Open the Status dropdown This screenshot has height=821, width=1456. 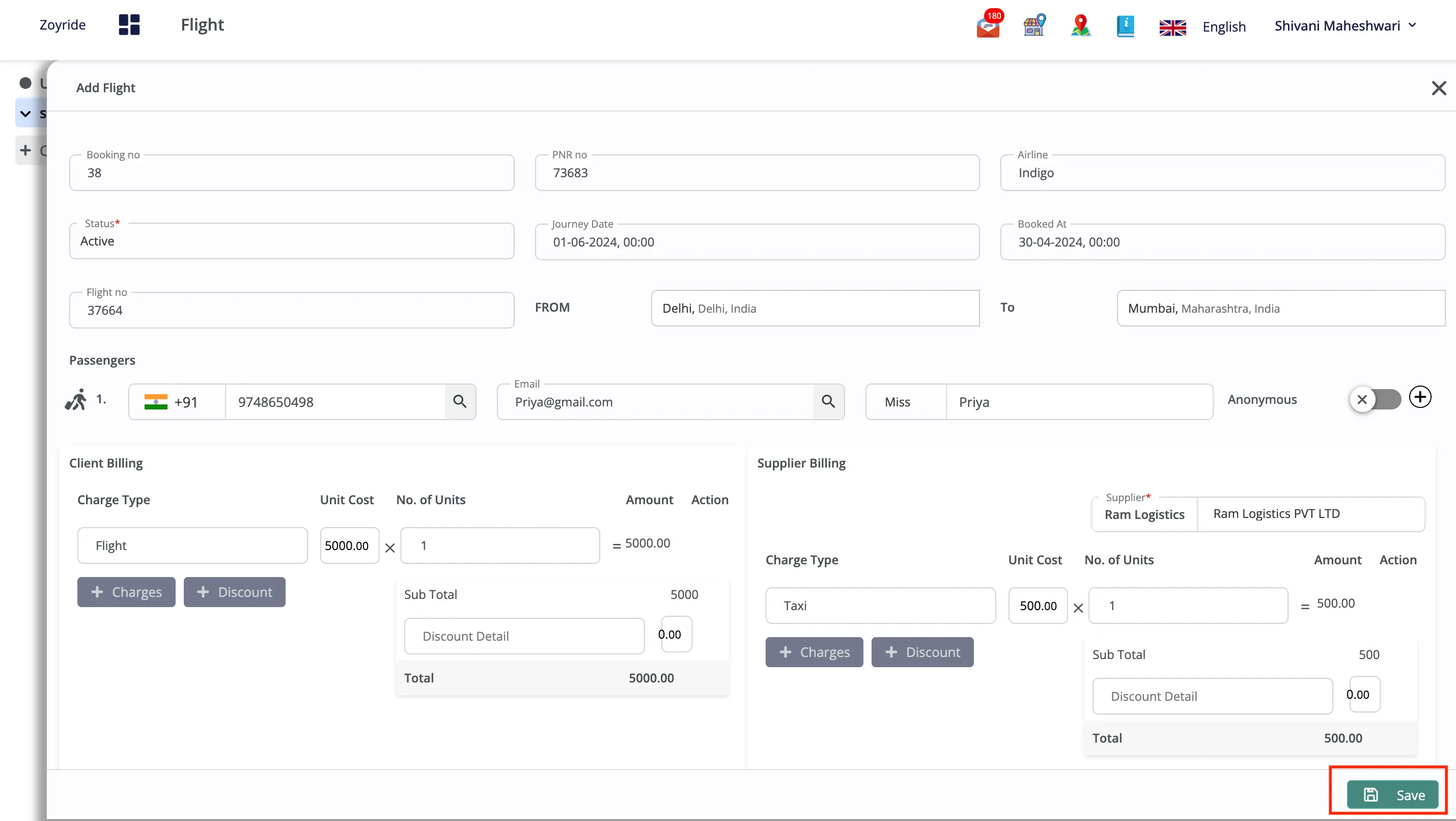click(292, 241)
